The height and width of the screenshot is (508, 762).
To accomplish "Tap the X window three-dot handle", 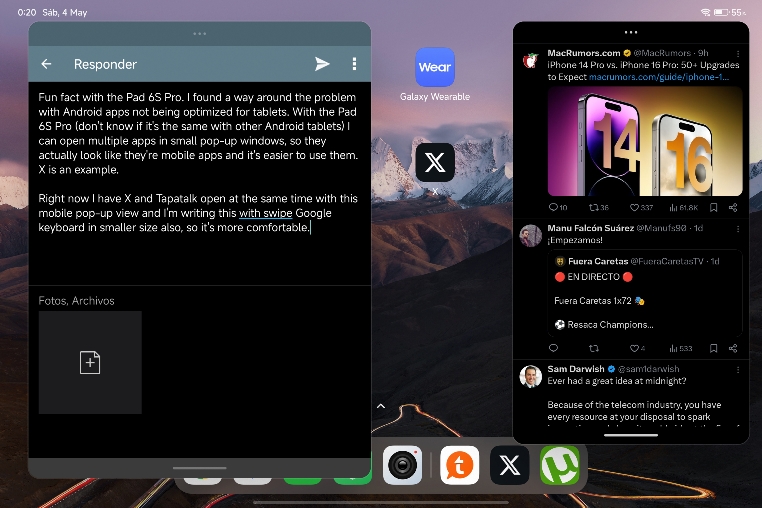I will tap(631, 32).
